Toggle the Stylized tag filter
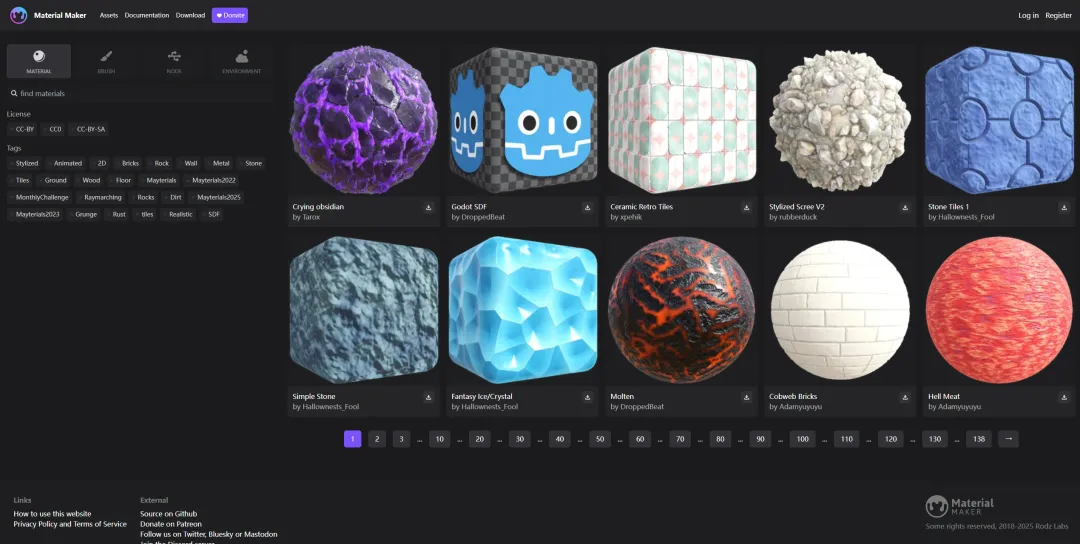 25,163
